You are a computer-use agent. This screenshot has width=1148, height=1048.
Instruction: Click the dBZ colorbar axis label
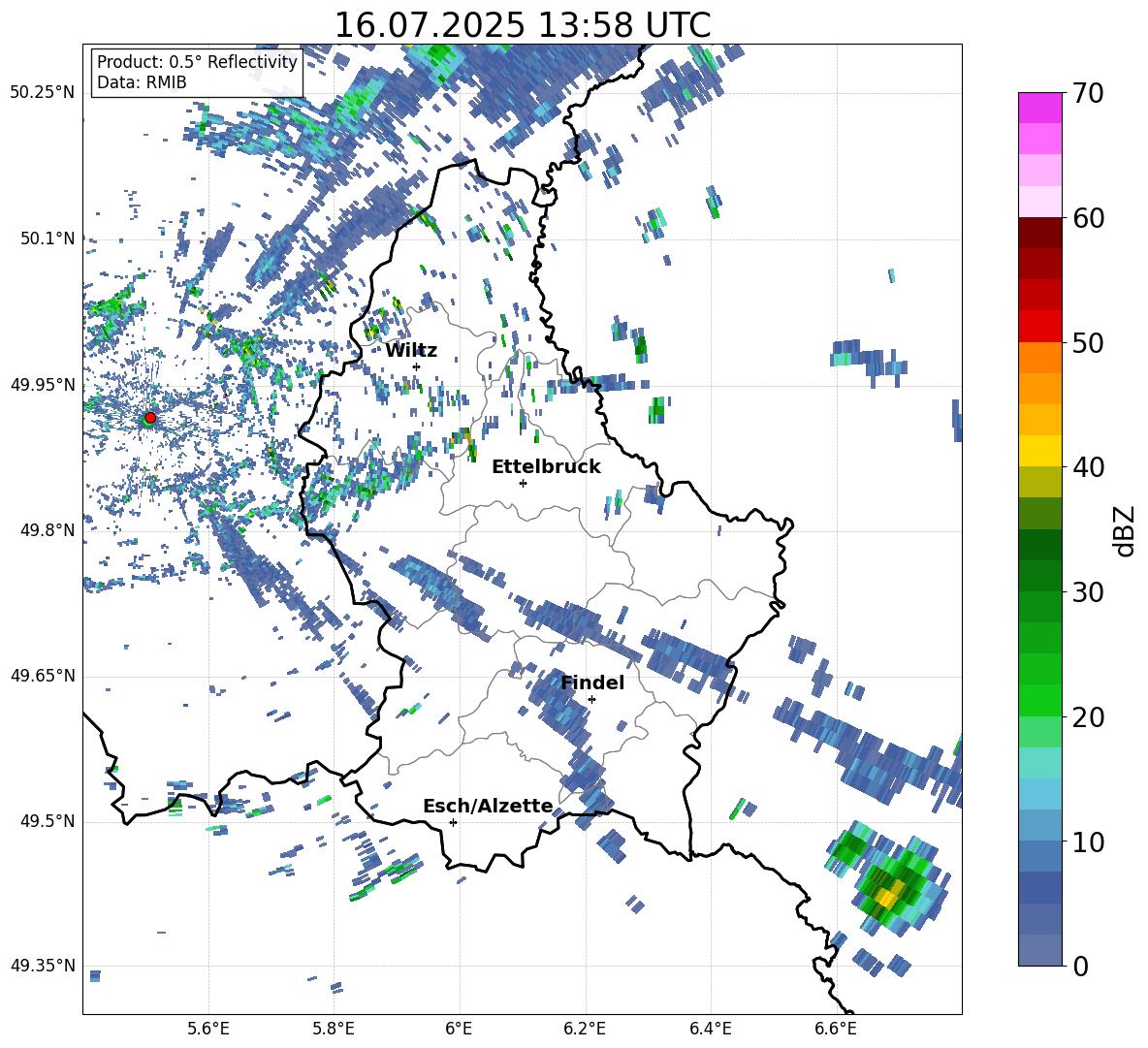click(x=1126, y=530)
